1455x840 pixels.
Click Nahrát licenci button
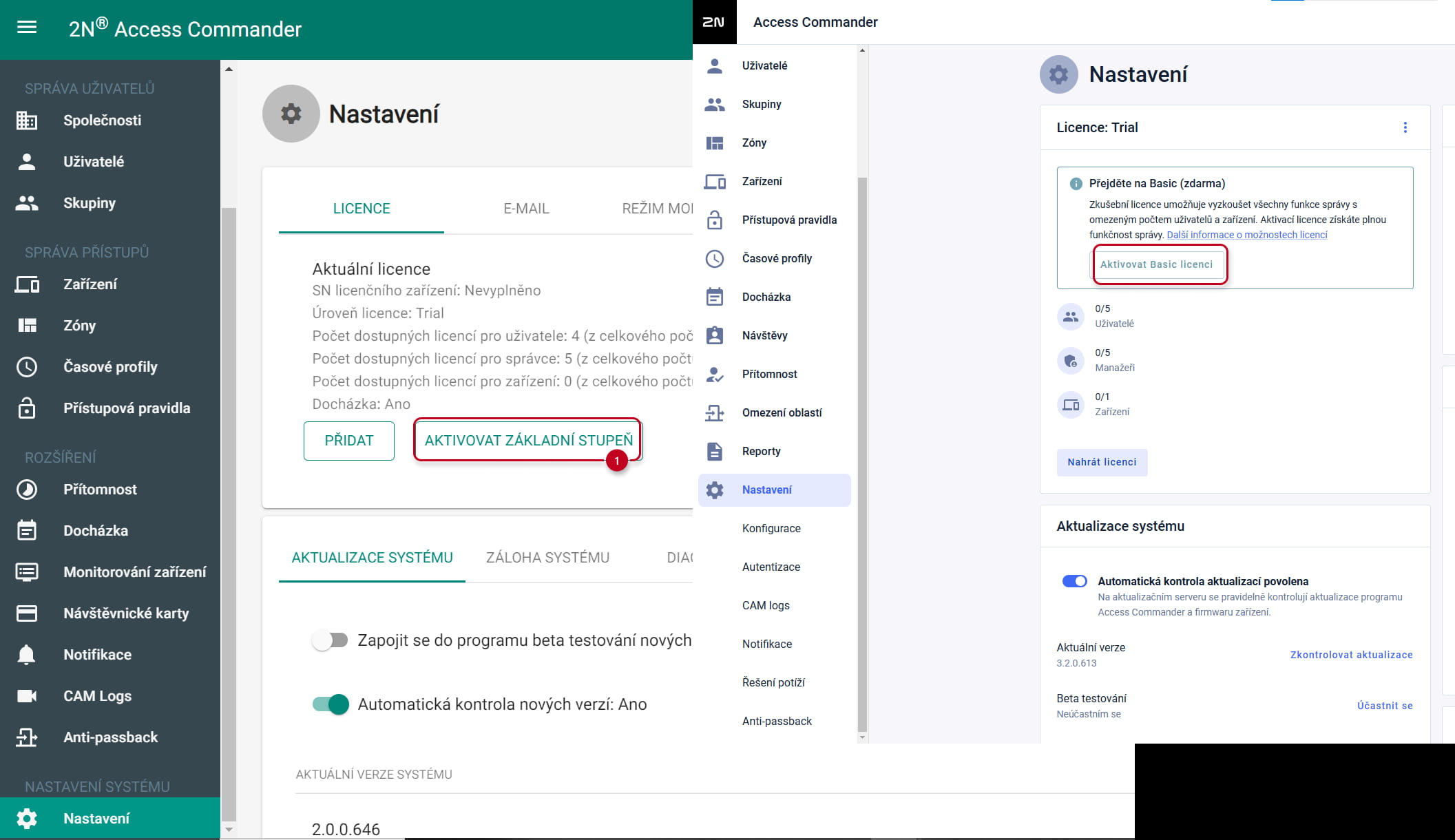click(x=1102, y=462)
